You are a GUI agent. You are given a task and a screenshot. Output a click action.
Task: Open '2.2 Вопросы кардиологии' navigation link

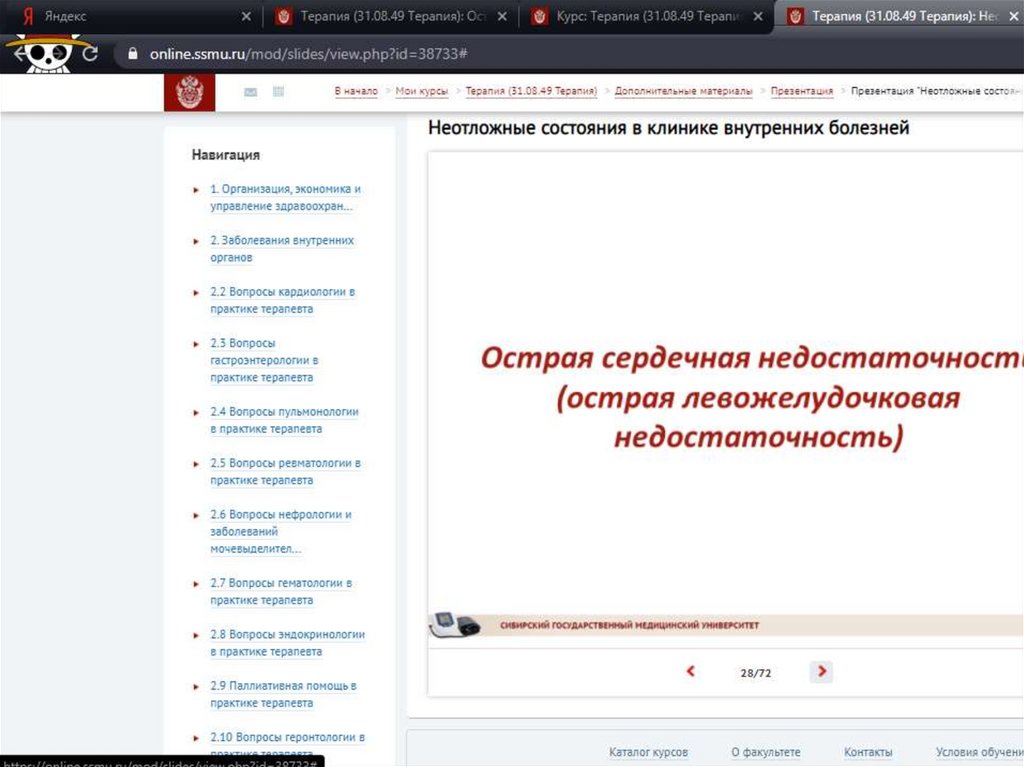[x=283, y=300]
